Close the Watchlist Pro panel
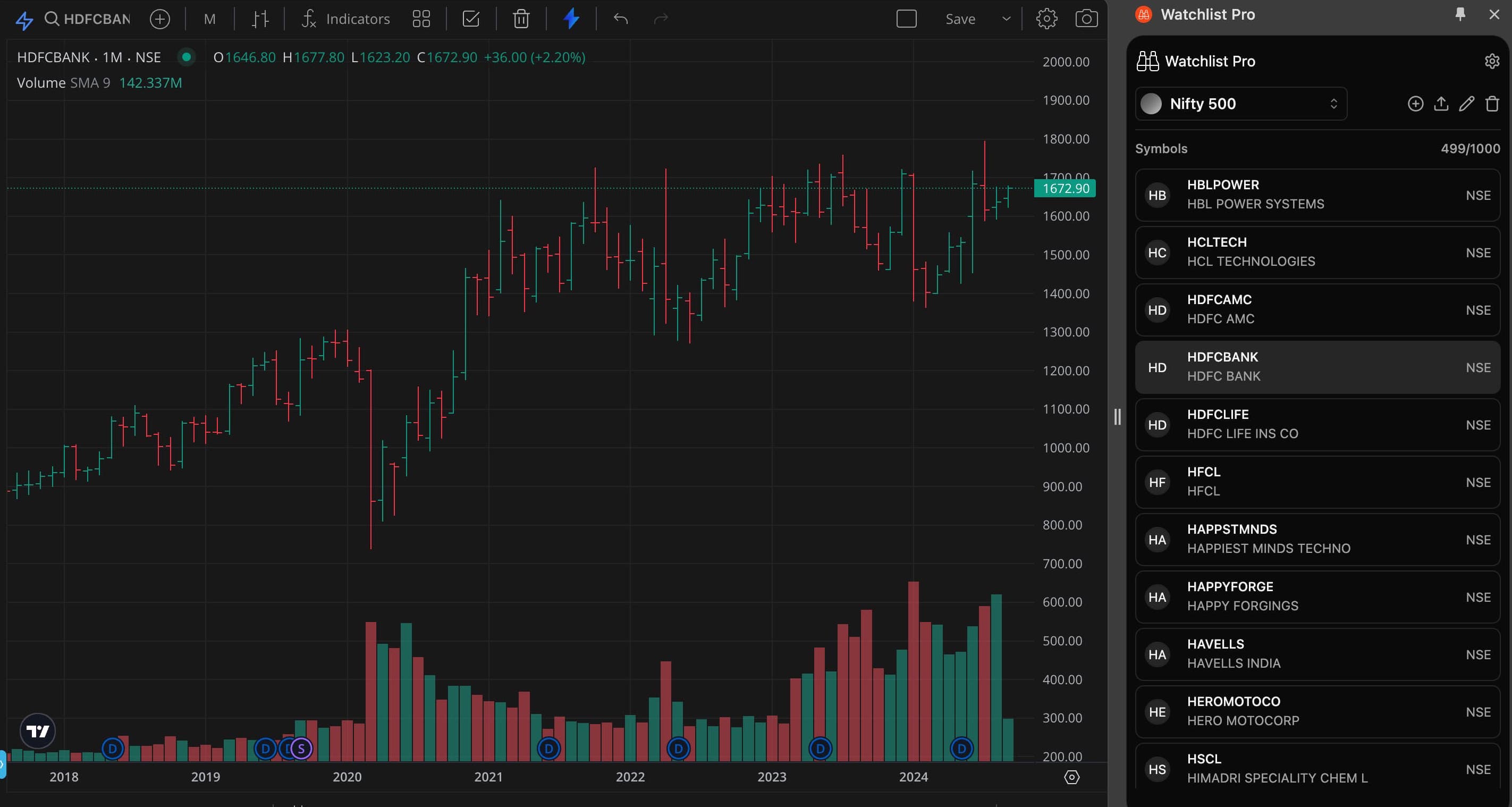The image size is (1512, 807). click(1494, 14)
